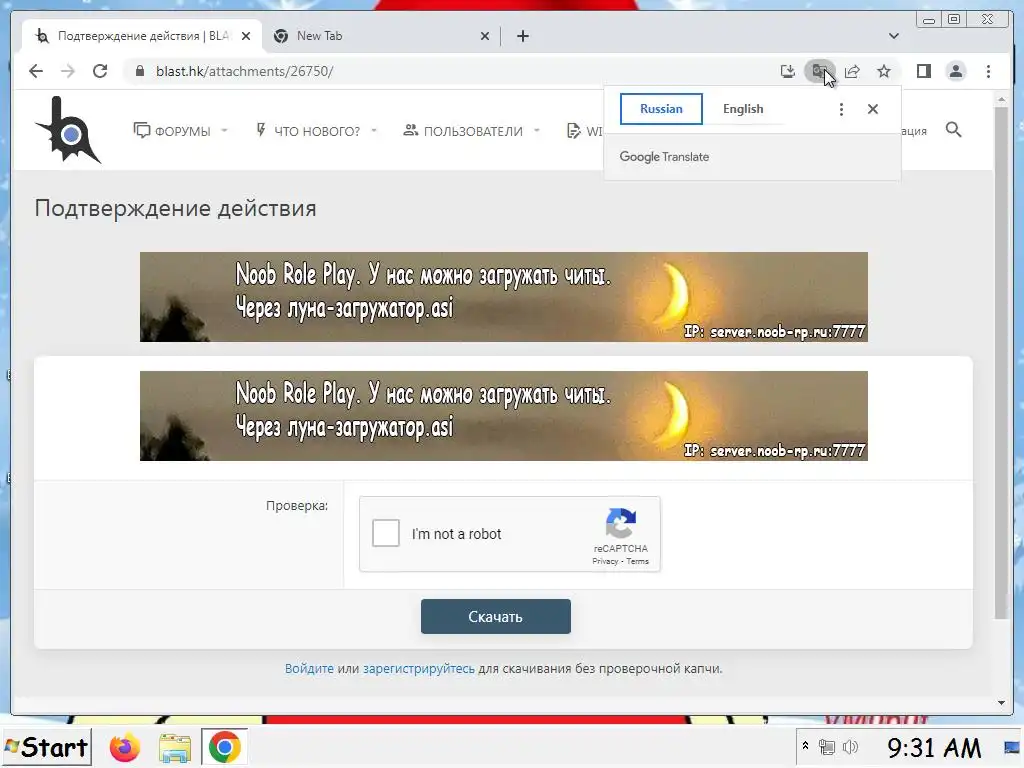The image size is (1024, 768).
Task: Click the install/download page icon in address bar
Action: point(788,71)
